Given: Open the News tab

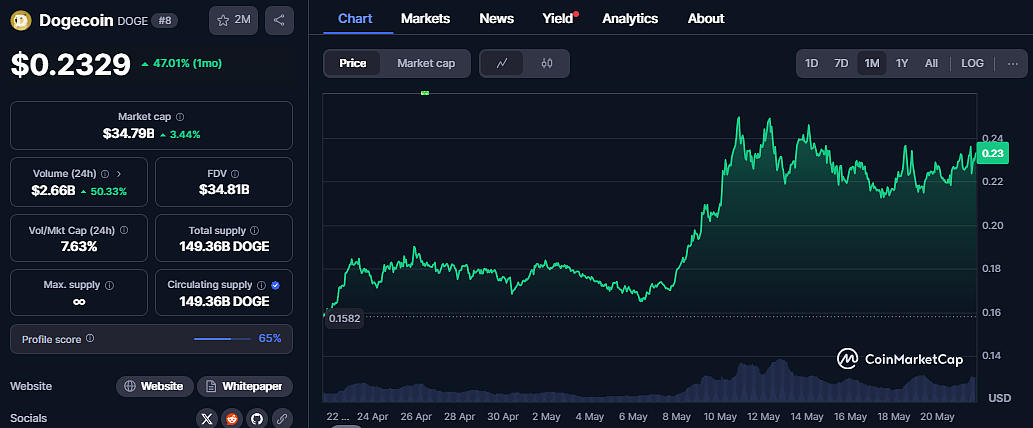Looking at the screenshot, I should click(496, 18).
